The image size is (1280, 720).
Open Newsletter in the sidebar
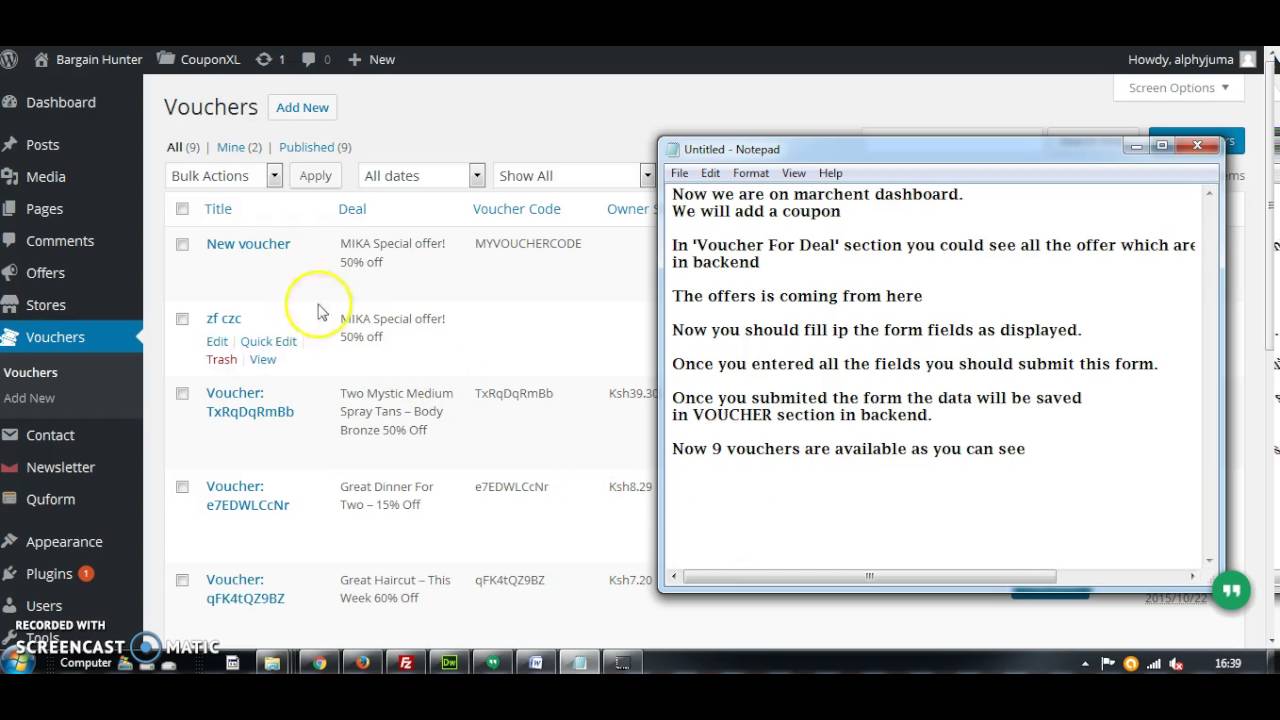[x=60, y=466]
